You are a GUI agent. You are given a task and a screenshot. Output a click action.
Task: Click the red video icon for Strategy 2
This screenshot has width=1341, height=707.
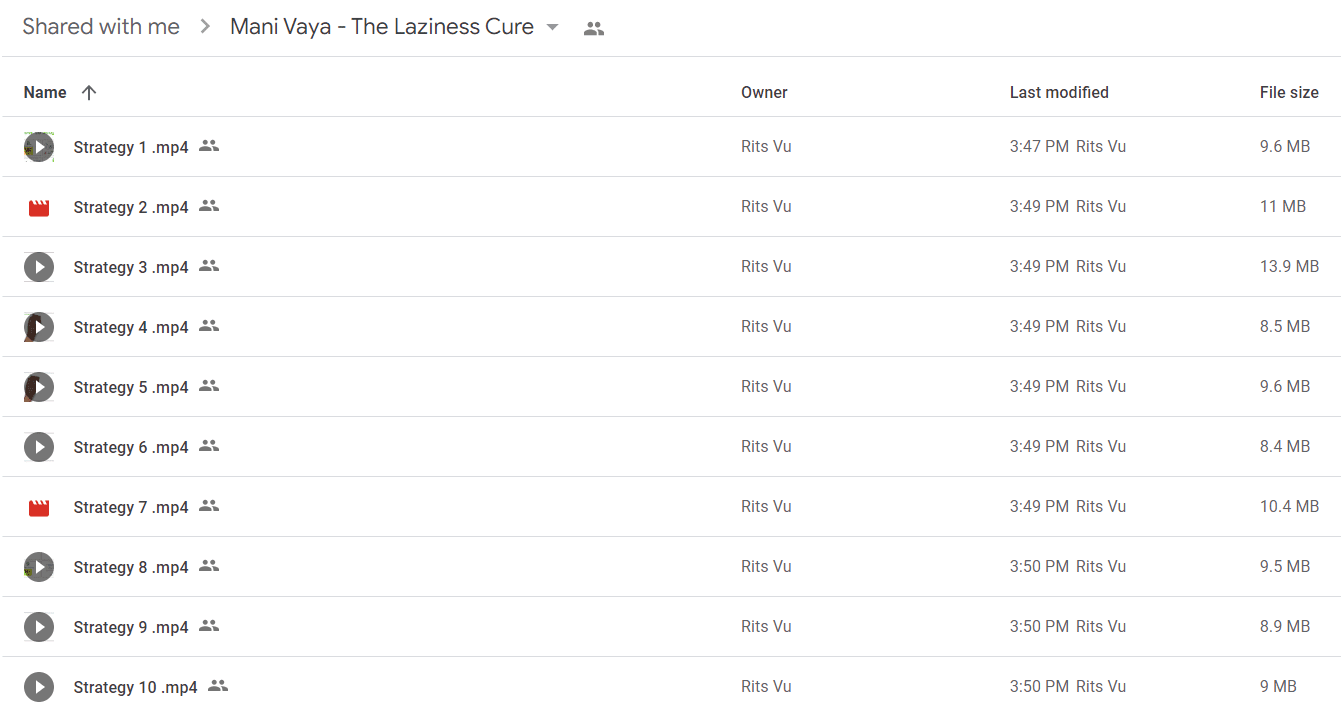pos(39,208)
